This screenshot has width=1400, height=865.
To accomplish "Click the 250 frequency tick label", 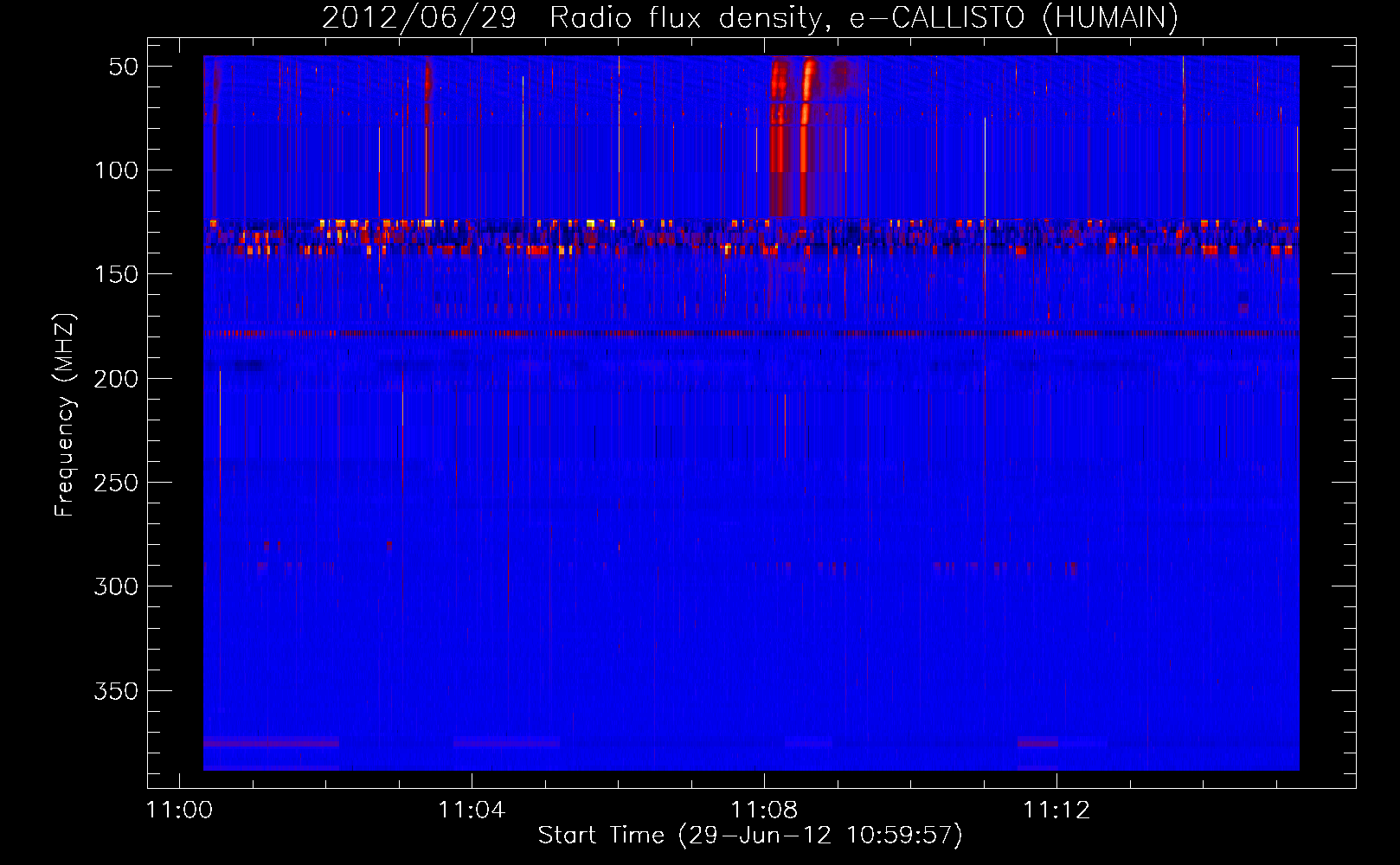I will pos(116,483).
